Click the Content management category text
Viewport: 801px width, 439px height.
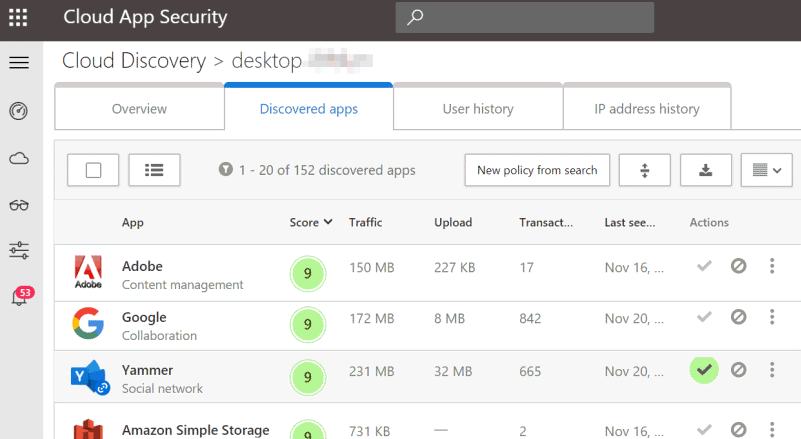[182, 285]
